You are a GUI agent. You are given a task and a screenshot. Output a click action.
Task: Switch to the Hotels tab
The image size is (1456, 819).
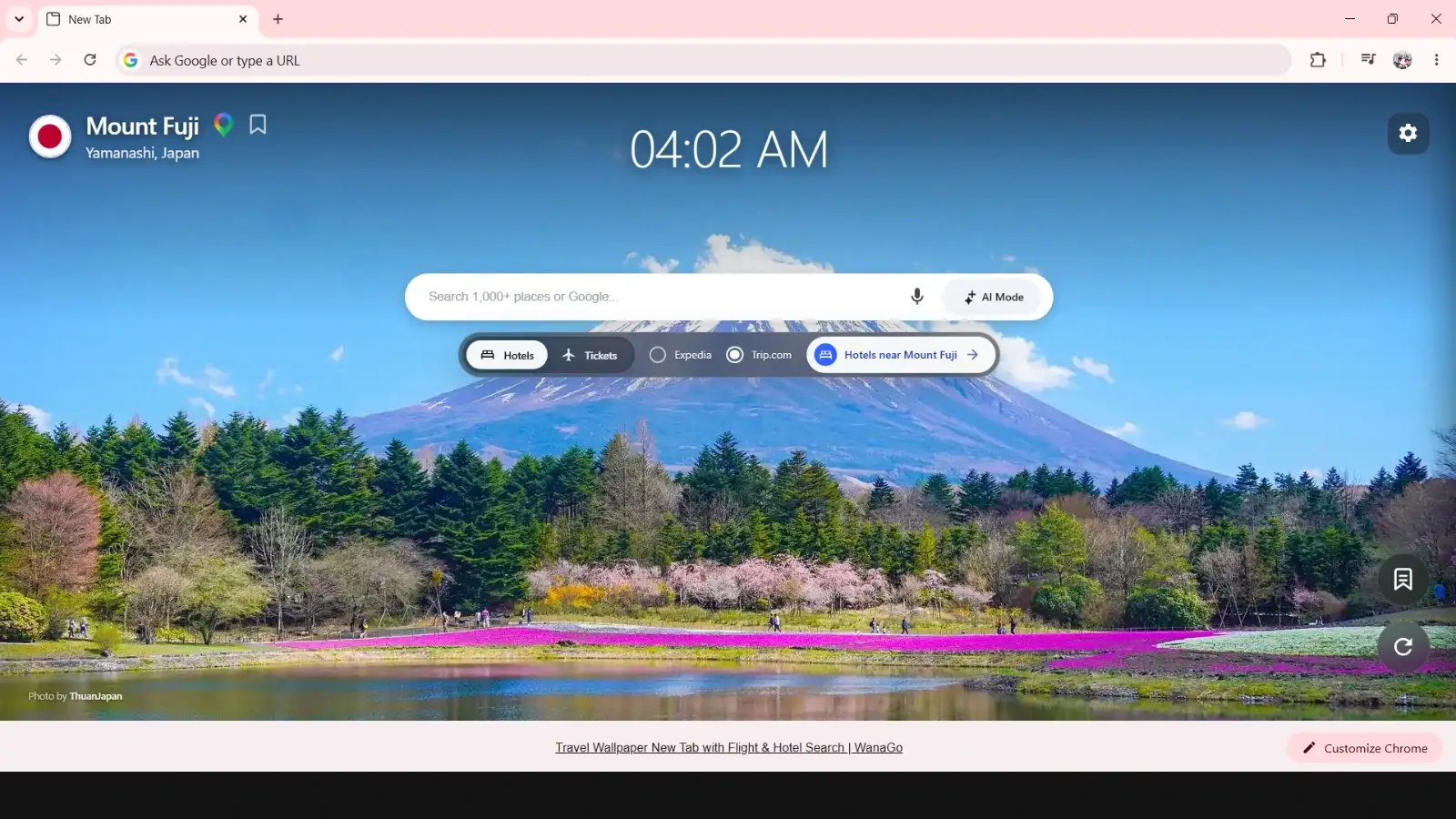(x=507, y=355)
